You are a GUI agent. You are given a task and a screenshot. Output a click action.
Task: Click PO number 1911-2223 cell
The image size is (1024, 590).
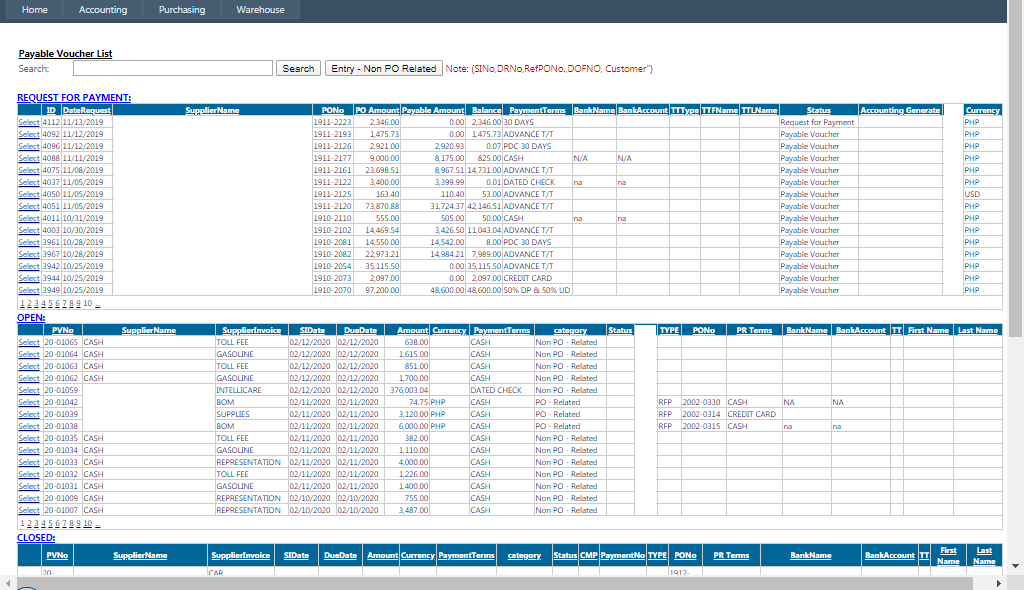tap(332, 122)
